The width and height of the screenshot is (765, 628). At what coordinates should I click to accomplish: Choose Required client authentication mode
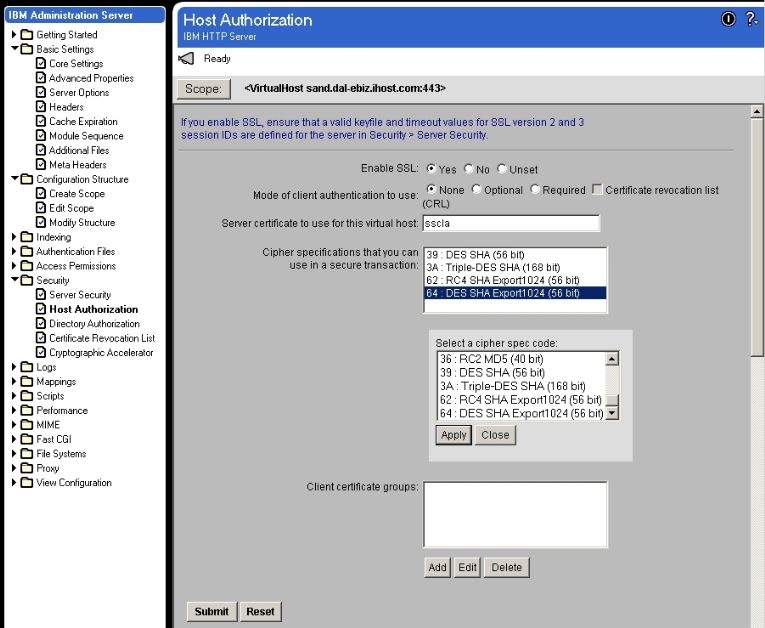[535, 189]
